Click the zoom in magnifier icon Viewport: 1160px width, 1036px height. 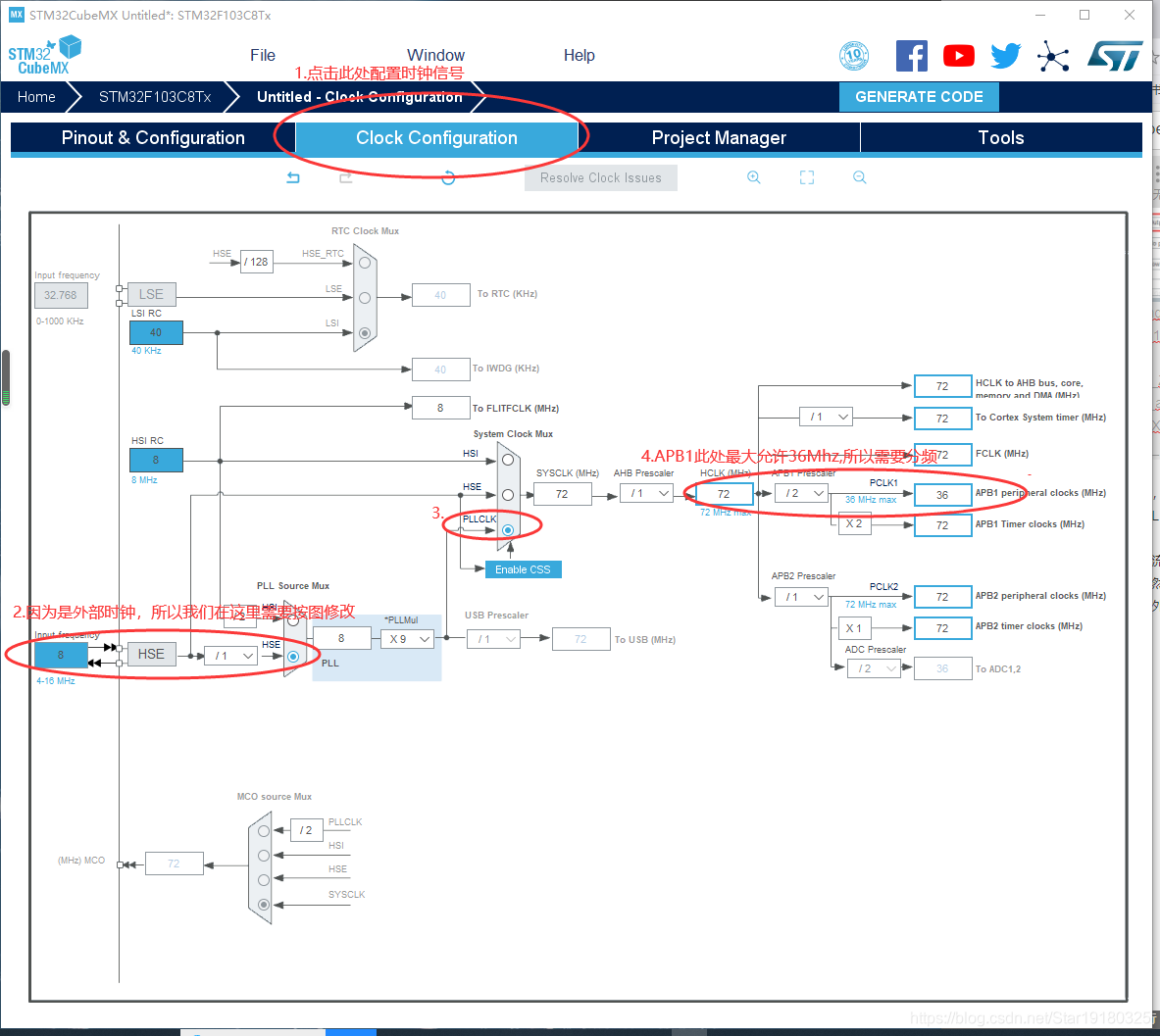tap(753, 177)
